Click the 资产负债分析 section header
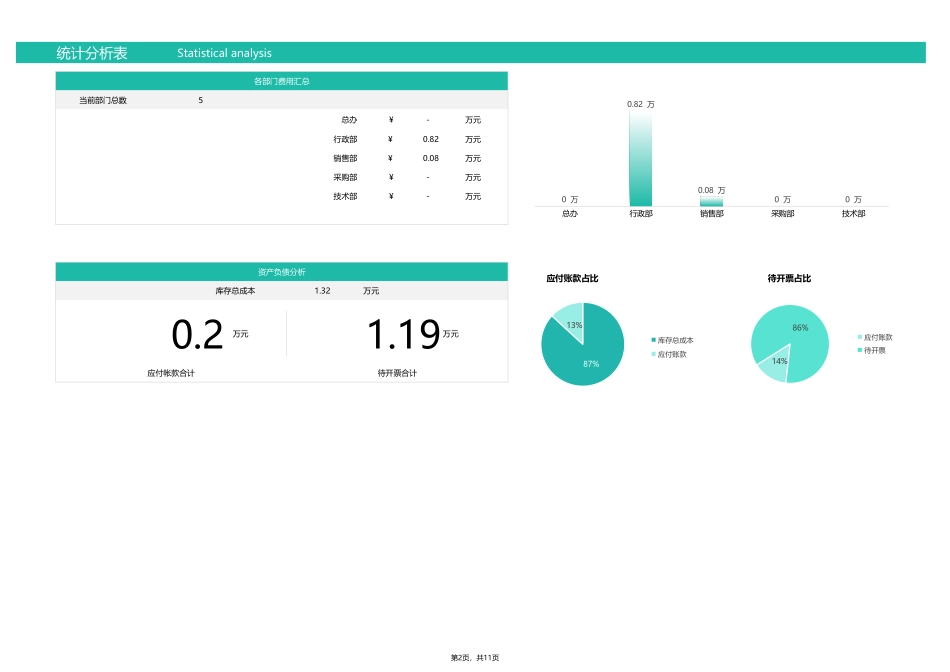 [x=281, y=272]
